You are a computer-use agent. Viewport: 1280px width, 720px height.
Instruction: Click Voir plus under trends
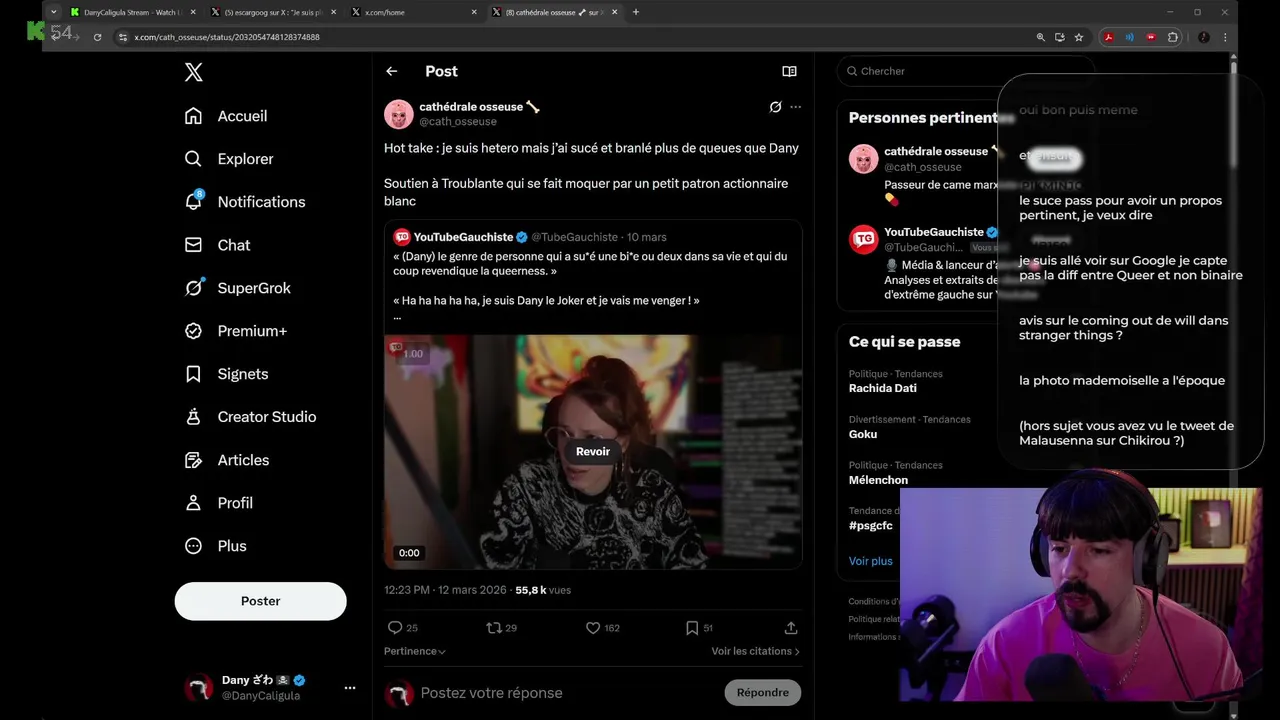[871, 561]
